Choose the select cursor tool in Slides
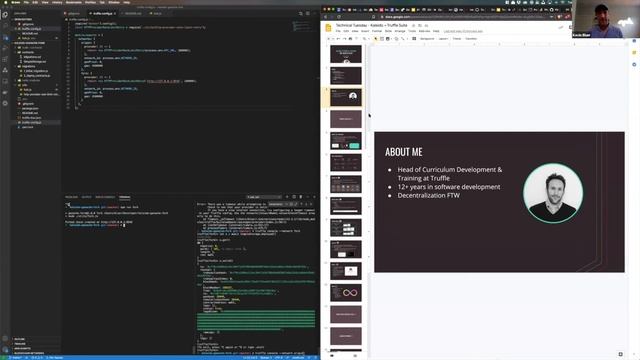The height and width of the screenshot is (360, 640). point(376,39)
